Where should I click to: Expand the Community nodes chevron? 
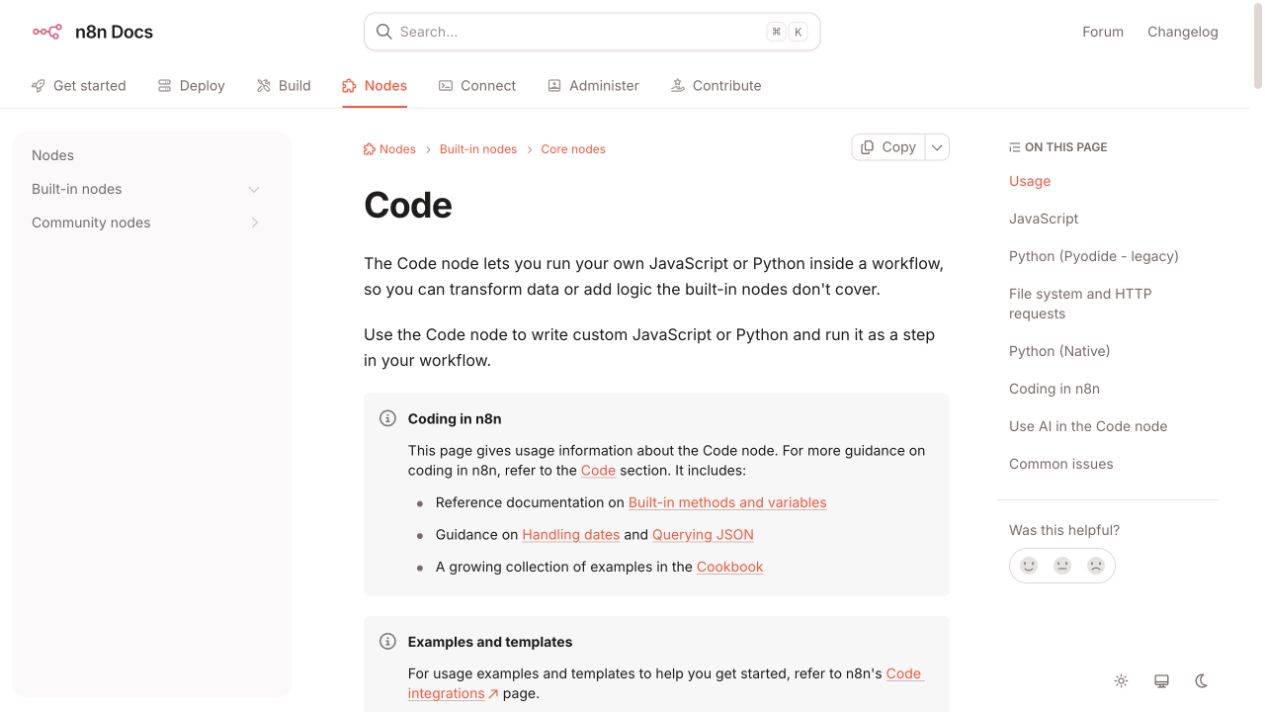254,223
